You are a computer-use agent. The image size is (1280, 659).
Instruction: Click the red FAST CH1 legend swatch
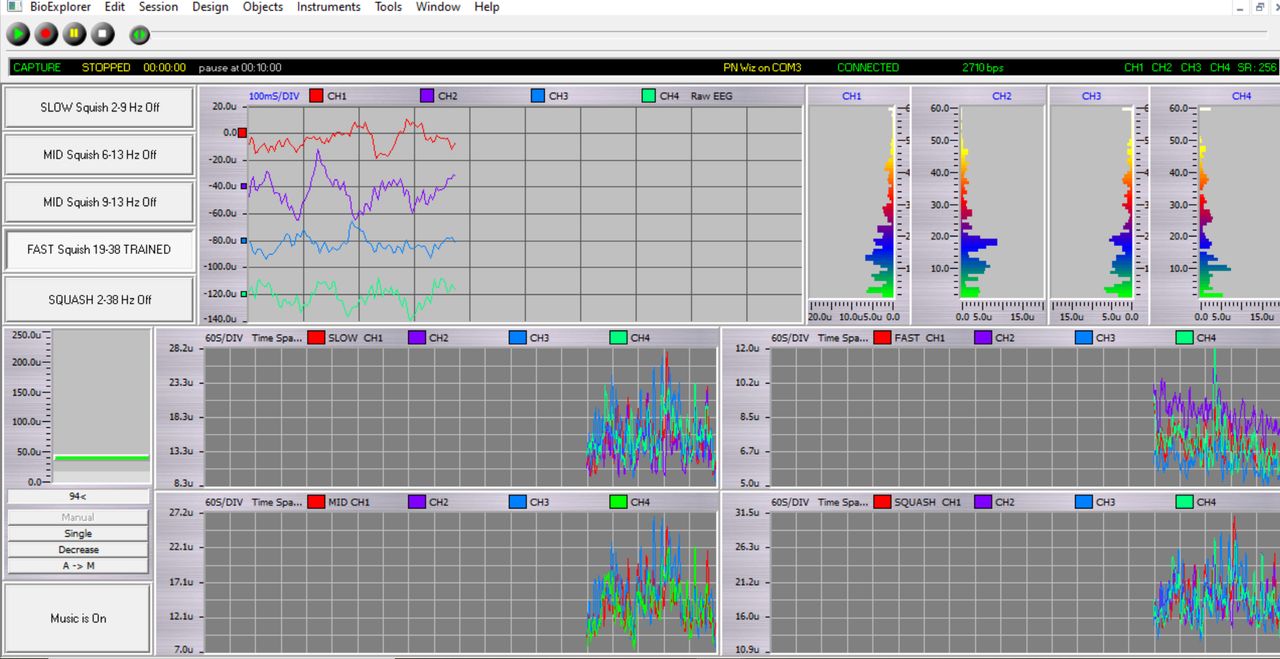click(x=881, y=338)
